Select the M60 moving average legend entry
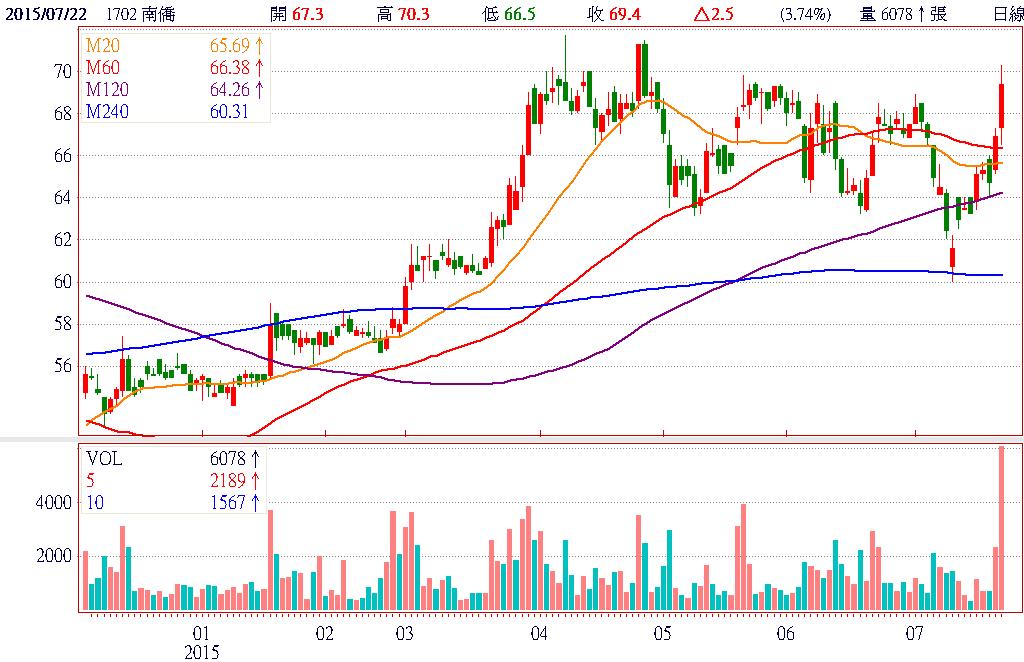The width and height of the screenshot is (1024, 662). pos(100,67)
